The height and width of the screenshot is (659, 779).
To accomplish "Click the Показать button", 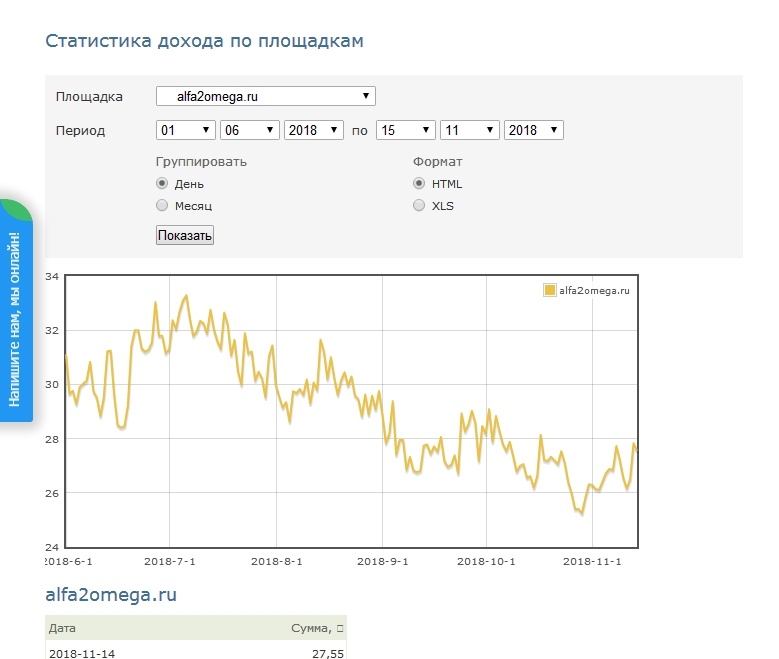I will pyautogui.click(x=185, y=235).
